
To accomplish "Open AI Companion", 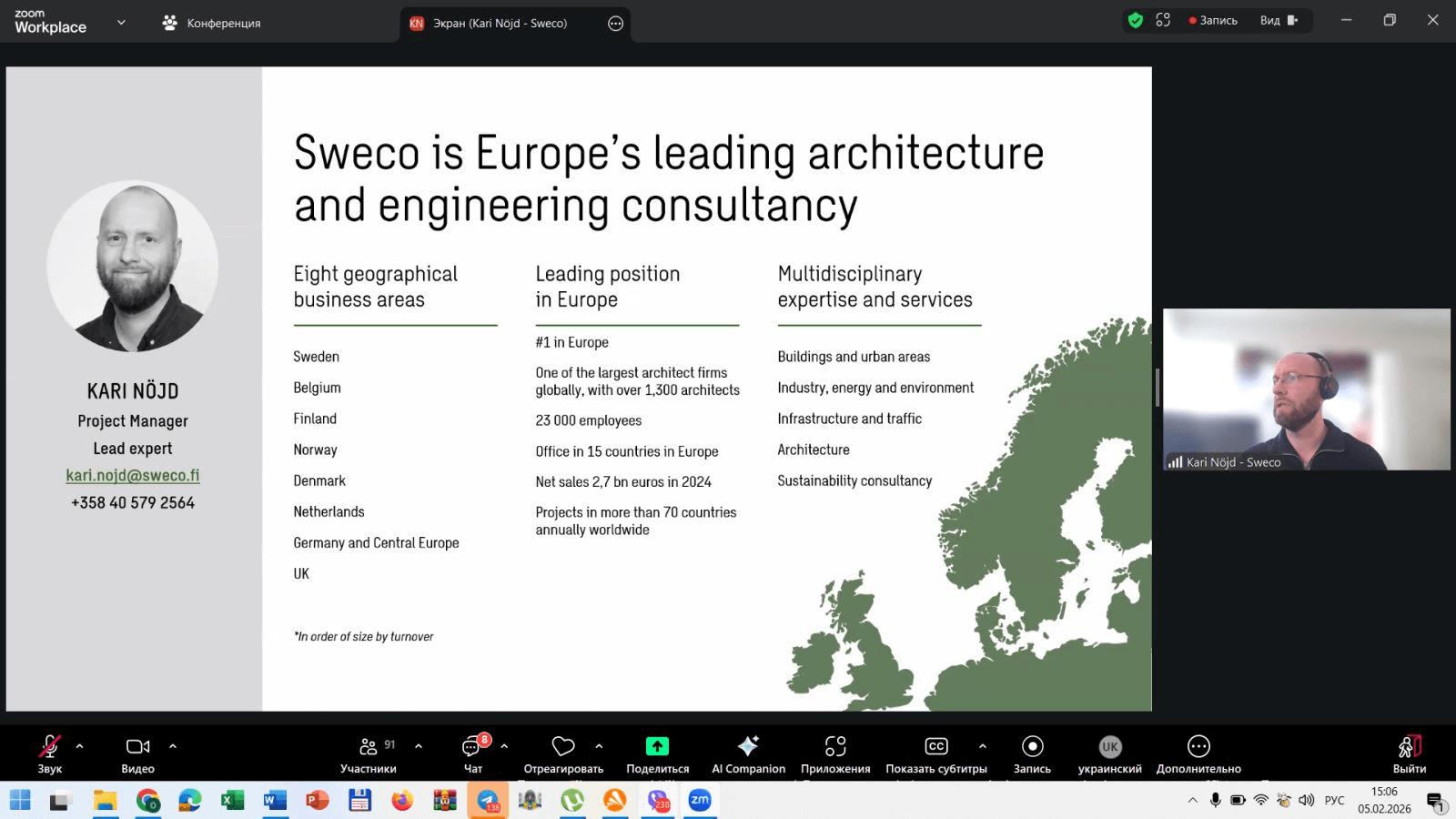I will pos(748,748).
